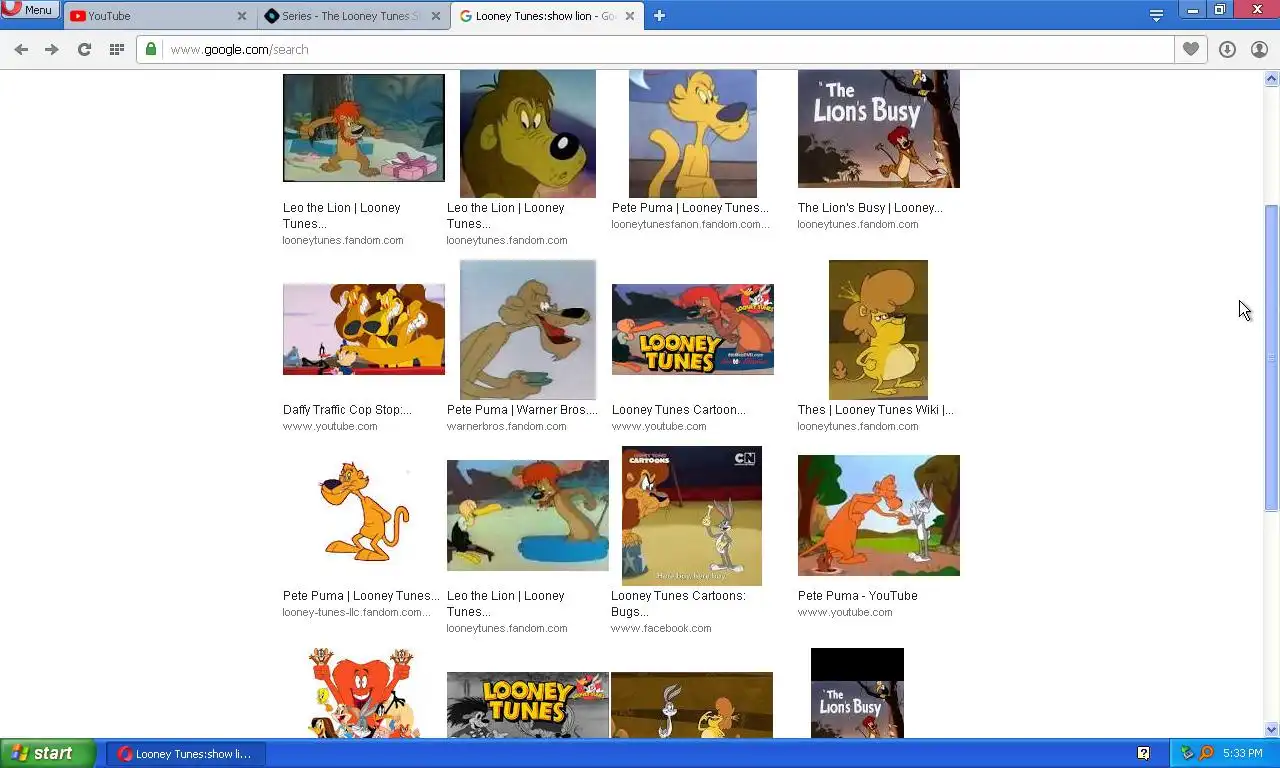Close the Series - The Looney Tunes tab
Viewport: 1280px width, 768px height.
436,16
